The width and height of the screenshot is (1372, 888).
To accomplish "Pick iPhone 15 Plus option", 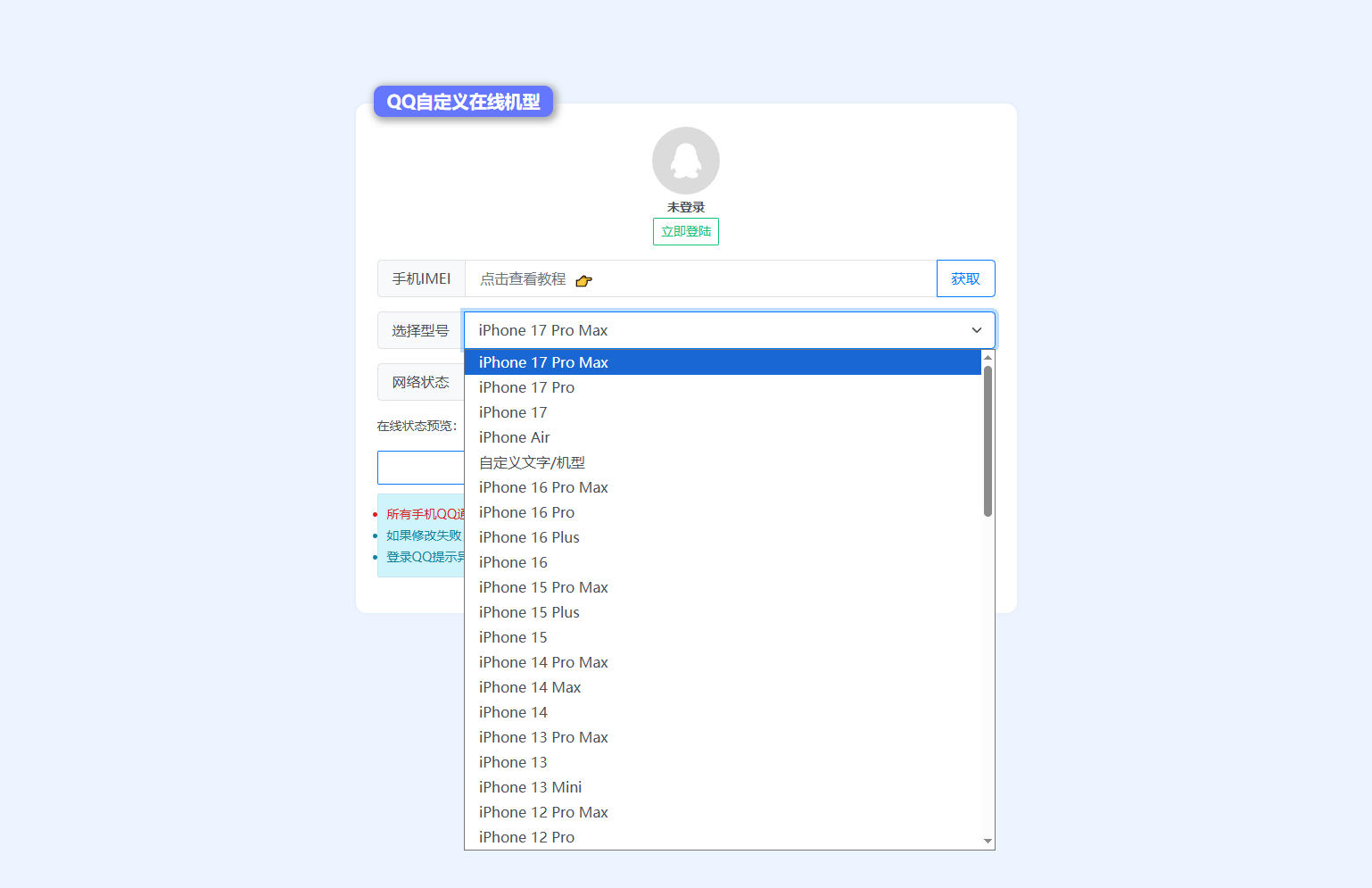I will [x=723, y=612].
